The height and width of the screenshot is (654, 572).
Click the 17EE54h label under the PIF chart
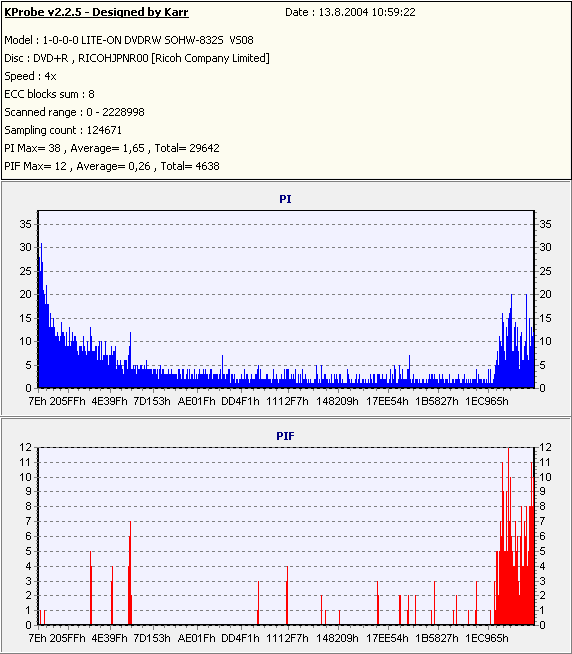[x=387, y=638]
